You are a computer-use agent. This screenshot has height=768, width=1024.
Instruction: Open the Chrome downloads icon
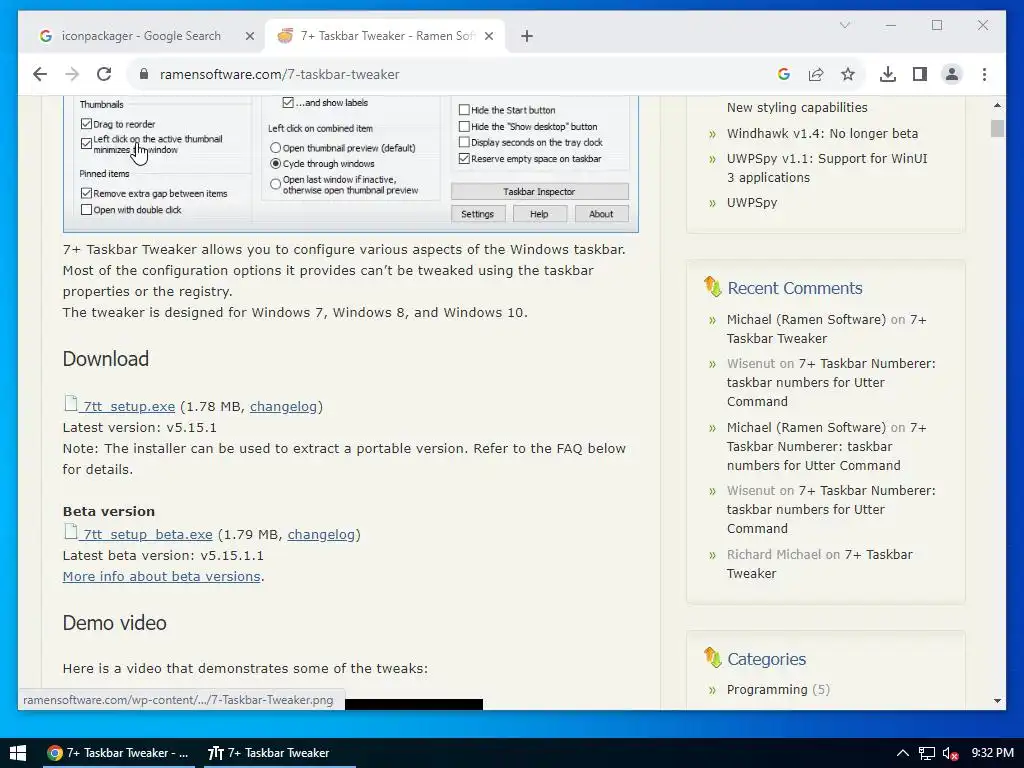[x=888, y=74]
